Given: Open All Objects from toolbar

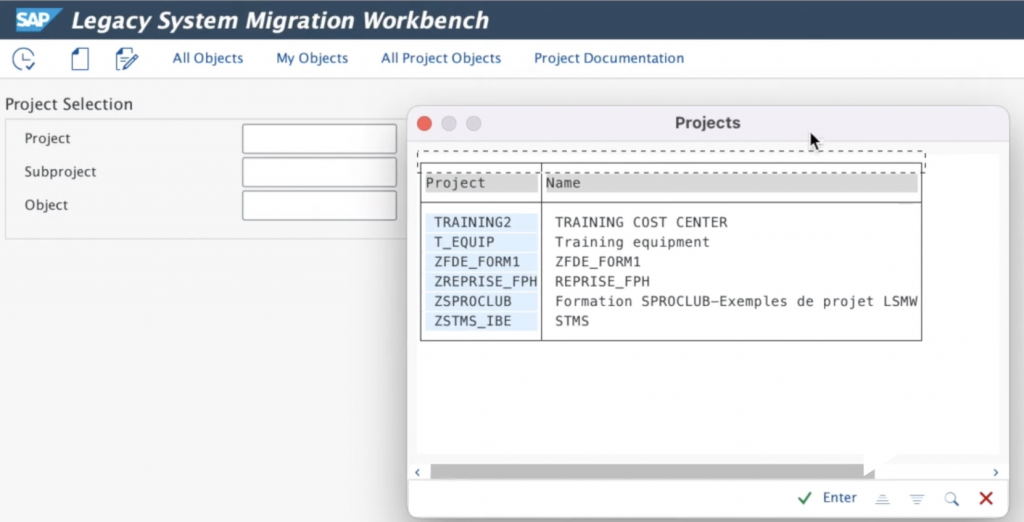Looking at the screenshot, I should [208, 58].
